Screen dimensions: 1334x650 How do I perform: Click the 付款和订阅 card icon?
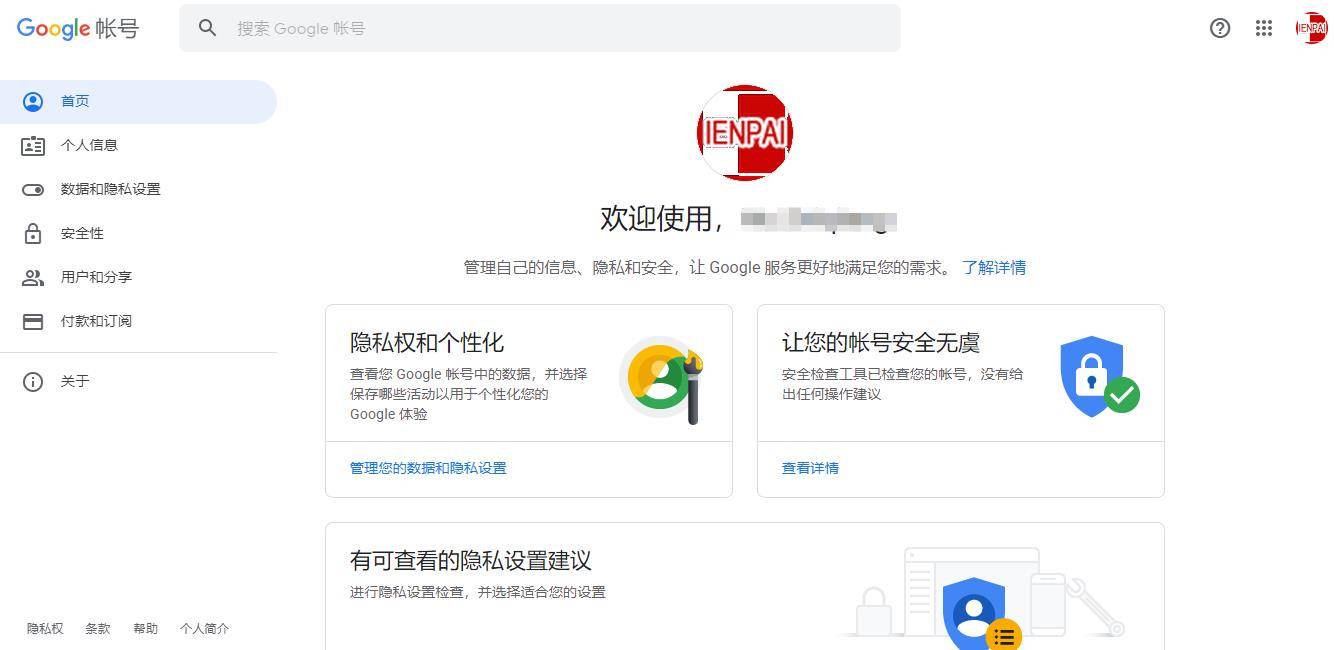pos(33,321)
